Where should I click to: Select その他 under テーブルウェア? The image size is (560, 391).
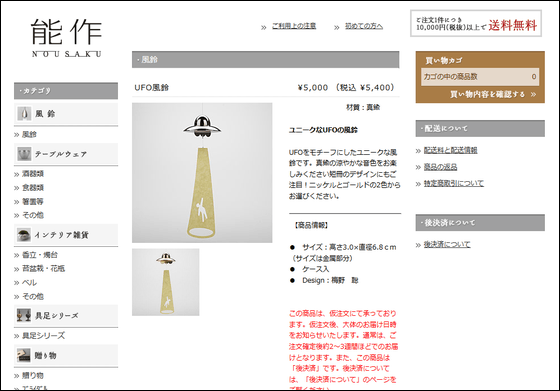pos(33,215)
